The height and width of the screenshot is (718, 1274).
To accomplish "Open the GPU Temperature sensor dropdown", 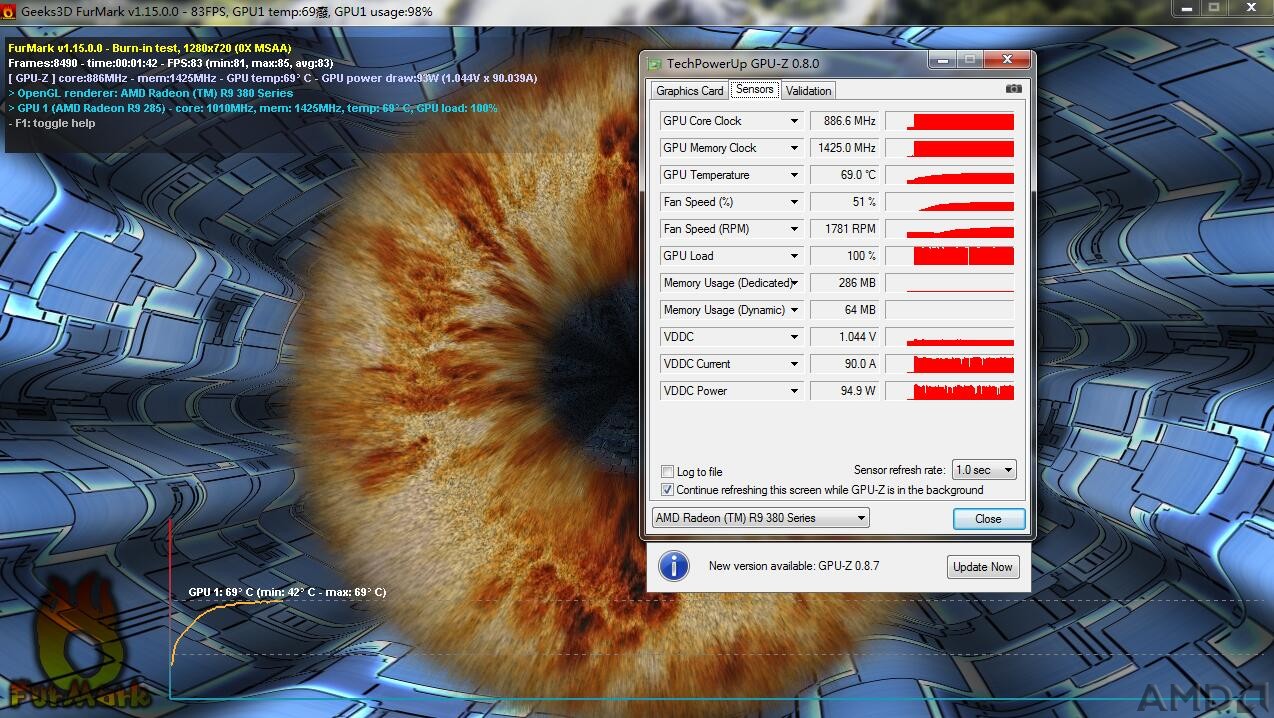I will tap(794, 175).
